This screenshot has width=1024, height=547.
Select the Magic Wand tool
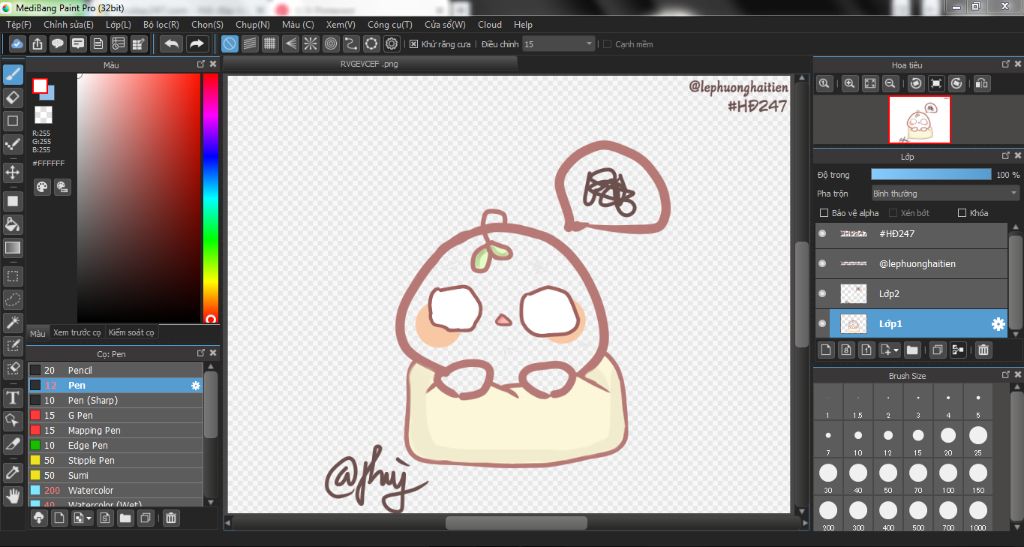click(12, 322)
